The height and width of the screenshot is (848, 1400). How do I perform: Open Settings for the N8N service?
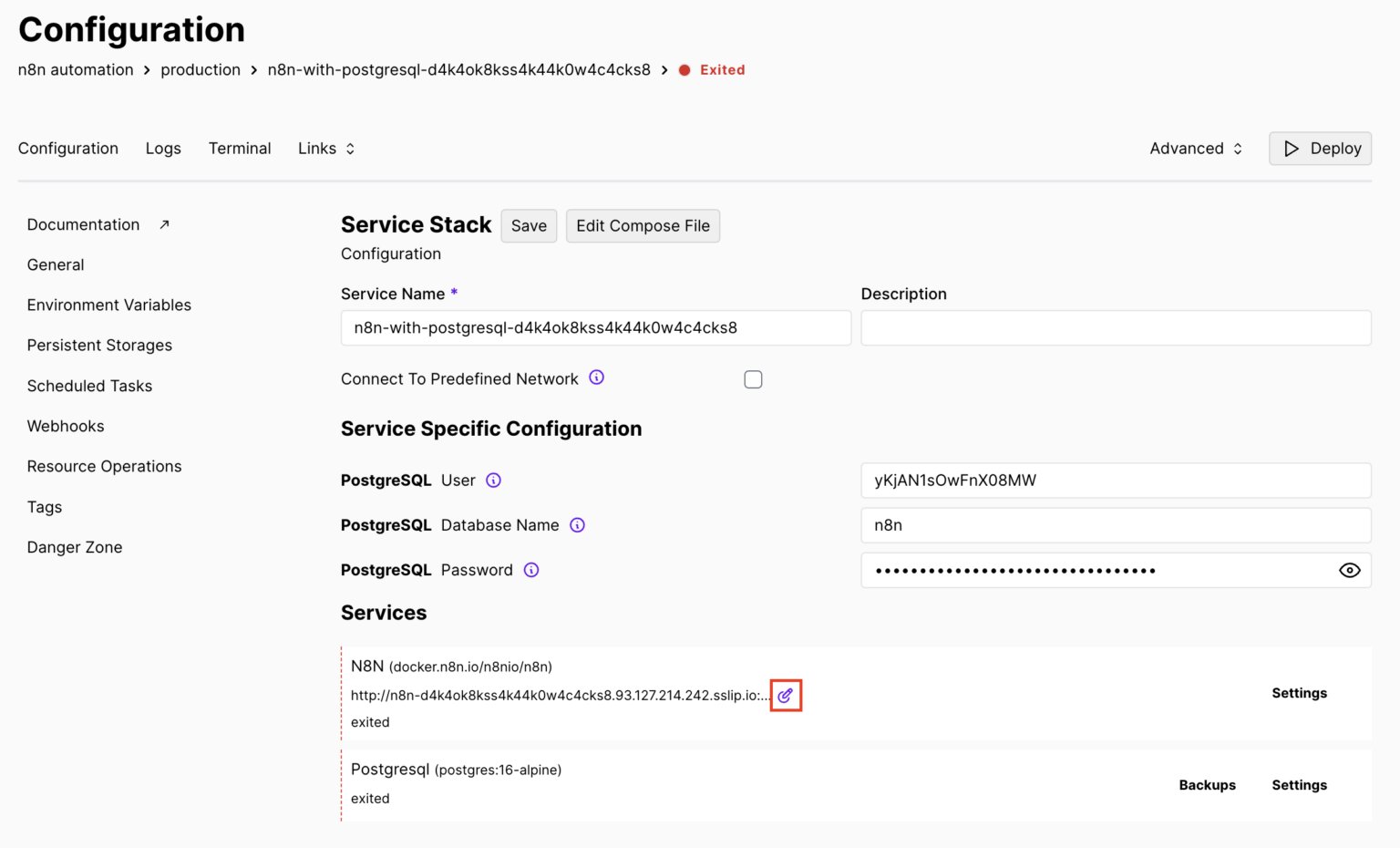[x=1299, y=693]
